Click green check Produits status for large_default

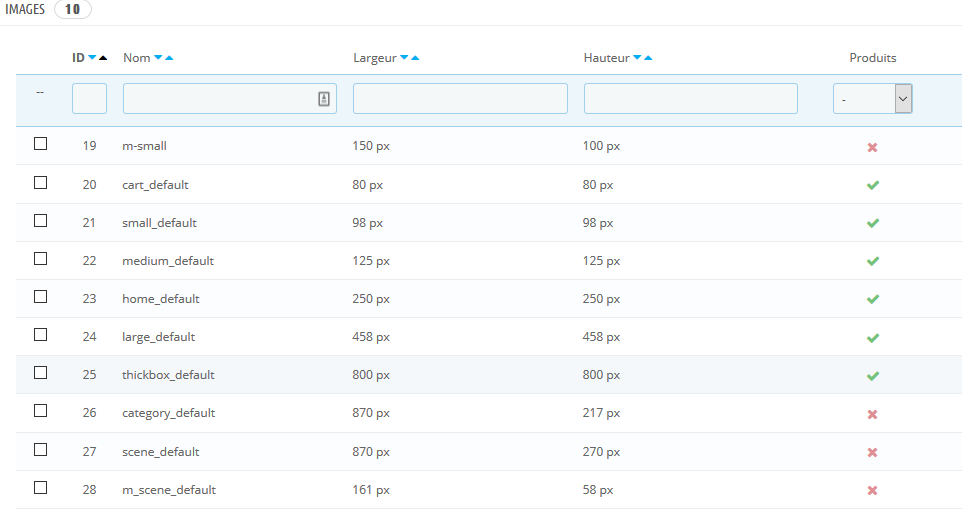872,337
